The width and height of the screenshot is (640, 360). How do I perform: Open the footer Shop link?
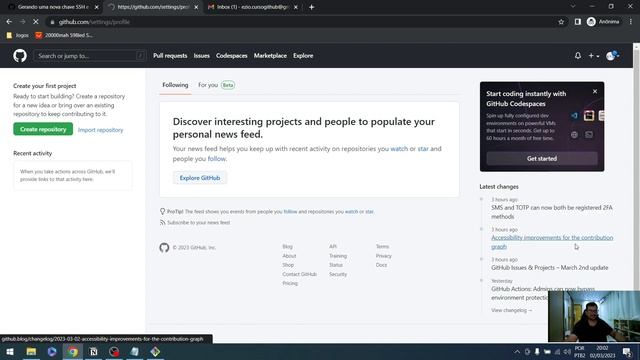pos(288,265)
